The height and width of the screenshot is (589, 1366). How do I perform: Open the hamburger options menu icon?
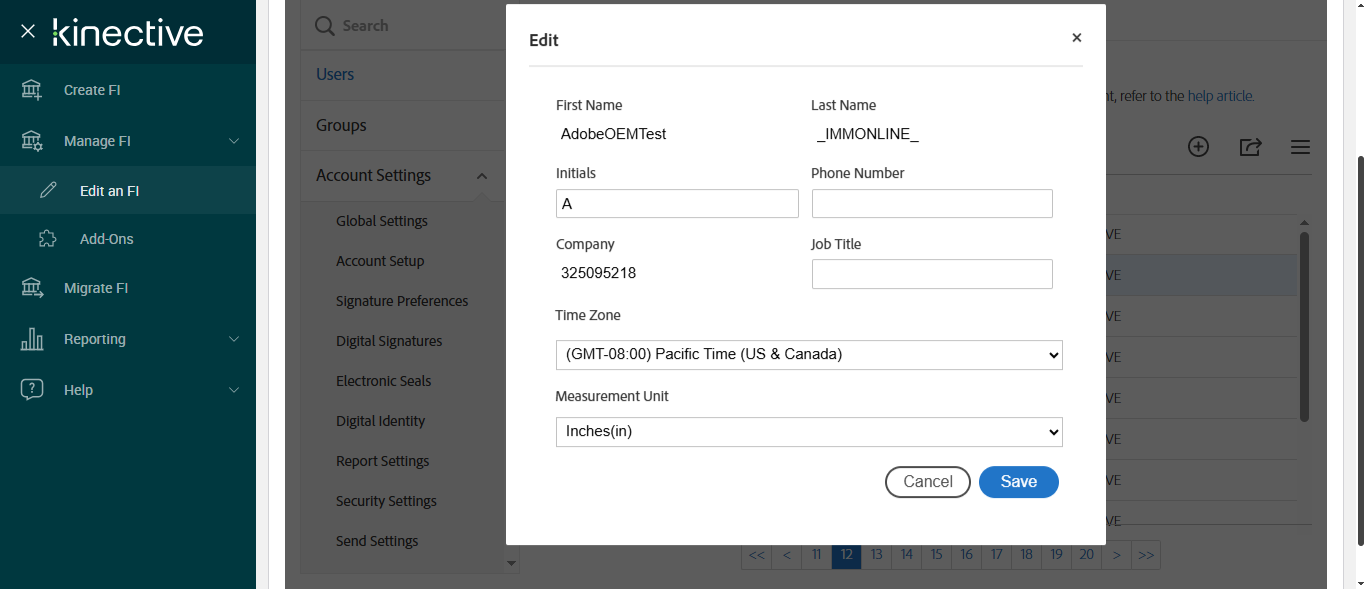[x=1300, y=147]
